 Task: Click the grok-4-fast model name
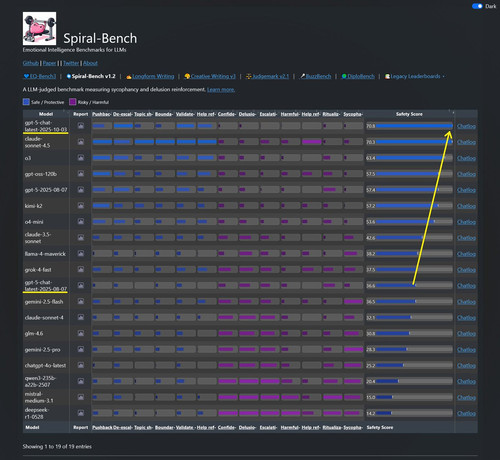click(38, 270)
